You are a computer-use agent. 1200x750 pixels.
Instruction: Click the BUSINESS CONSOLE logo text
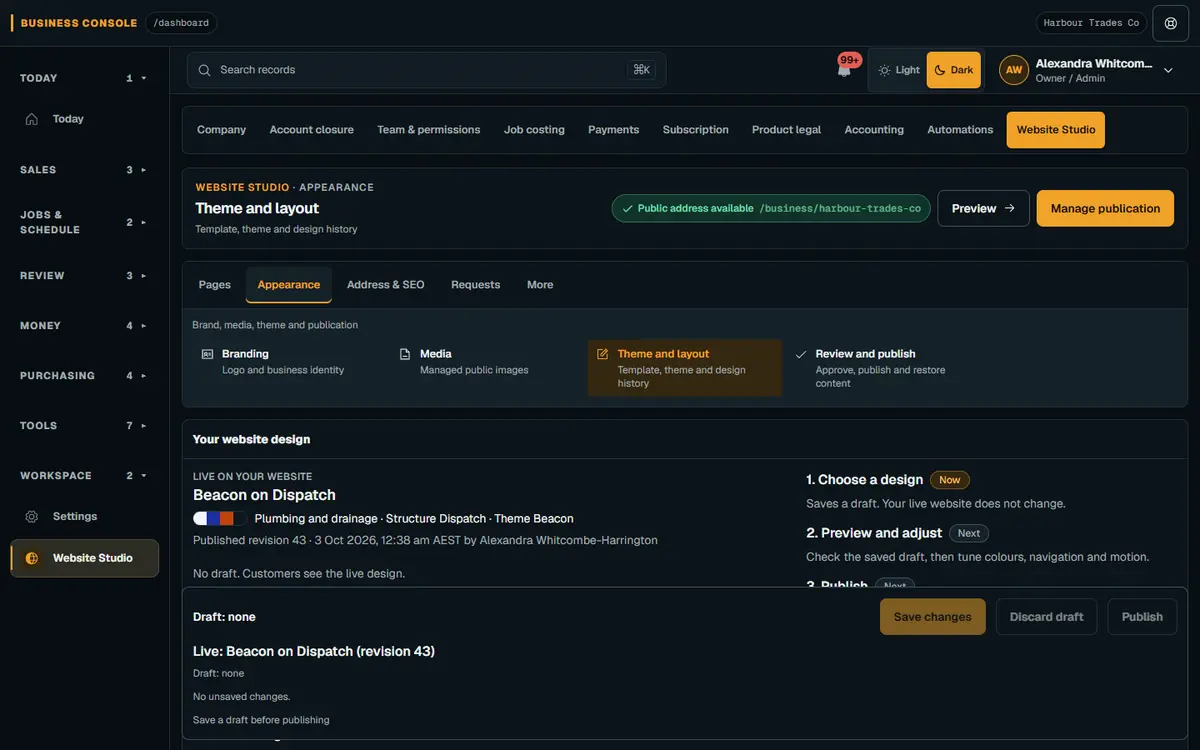coord(79,23)
